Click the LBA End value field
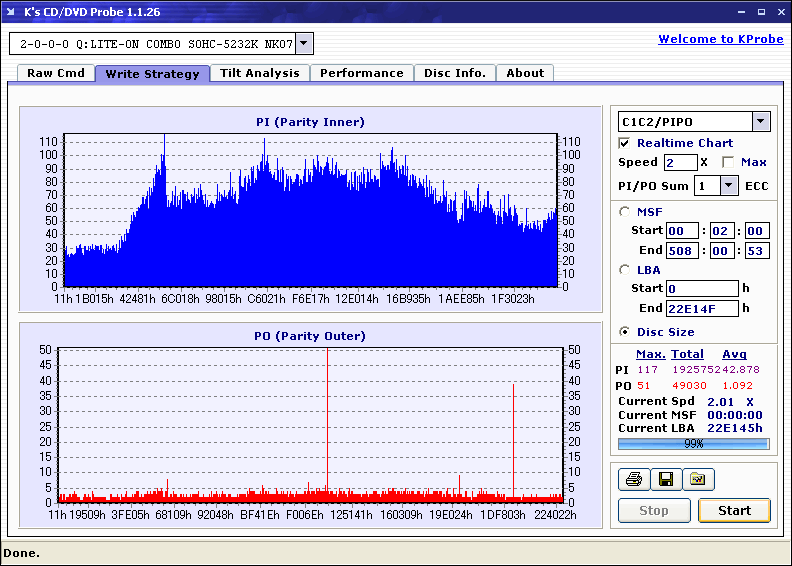Screen dimensions: 792x566 coord(703,308)
